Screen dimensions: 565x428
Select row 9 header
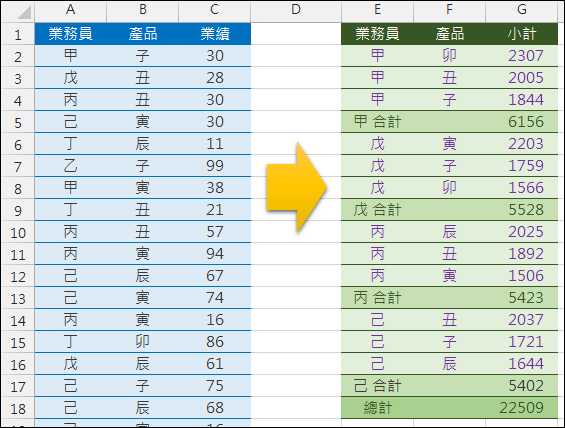coord(18,210)
